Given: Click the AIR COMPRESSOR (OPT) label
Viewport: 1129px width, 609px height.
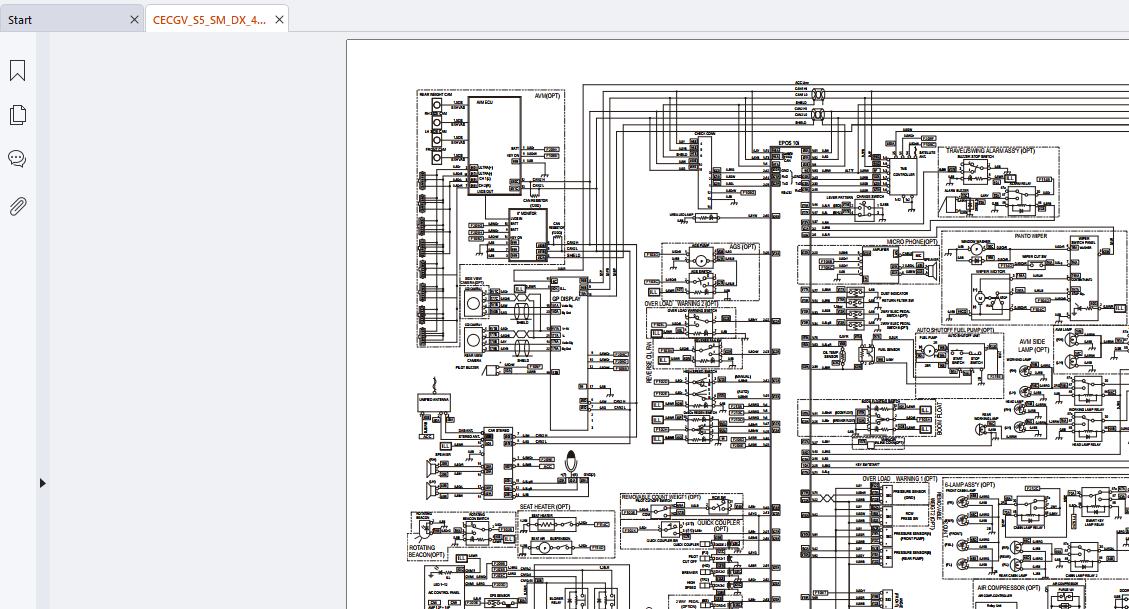Looking at the screenshot, I should (1009, 587).
